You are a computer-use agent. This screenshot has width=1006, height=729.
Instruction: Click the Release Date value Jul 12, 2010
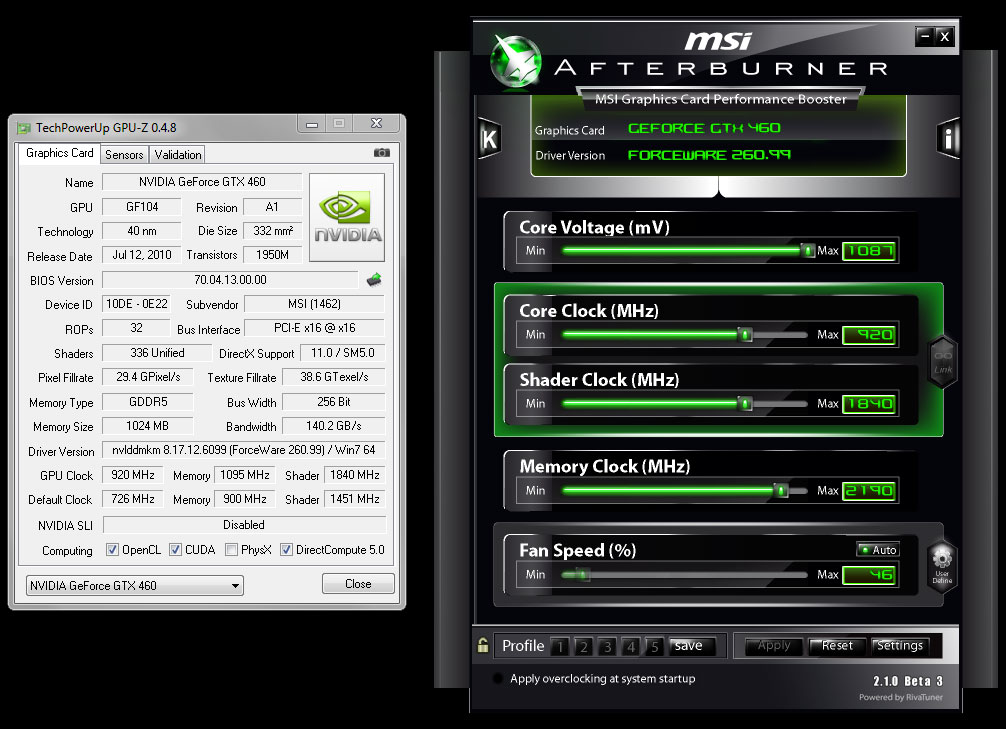pyautogui.click(x=142, y=255)
